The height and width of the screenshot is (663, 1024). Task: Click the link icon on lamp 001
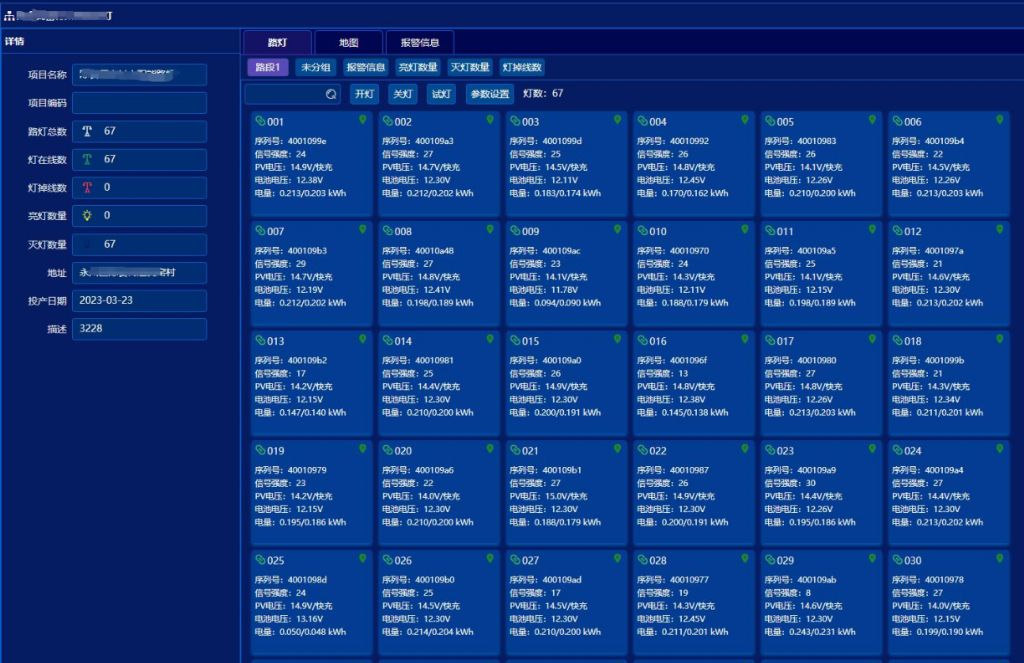[260, 121]
